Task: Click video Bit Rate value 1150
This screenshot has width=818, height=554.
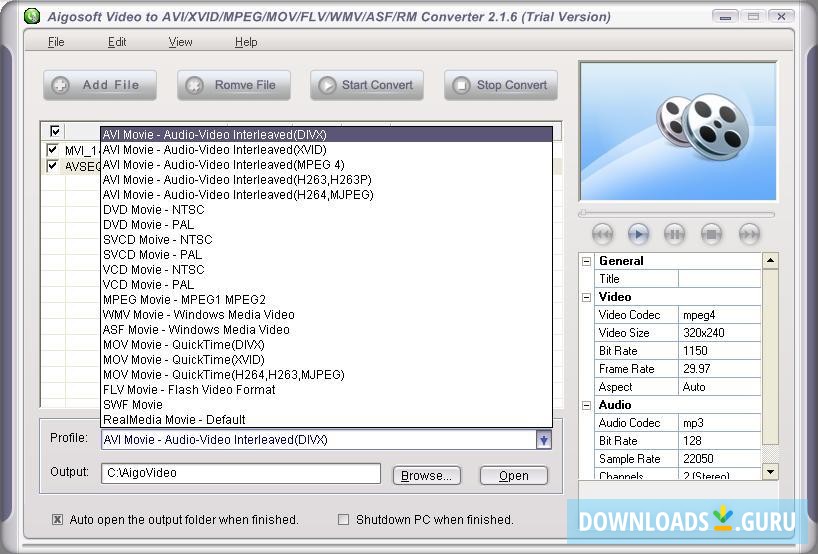Action: pos(719,351)
